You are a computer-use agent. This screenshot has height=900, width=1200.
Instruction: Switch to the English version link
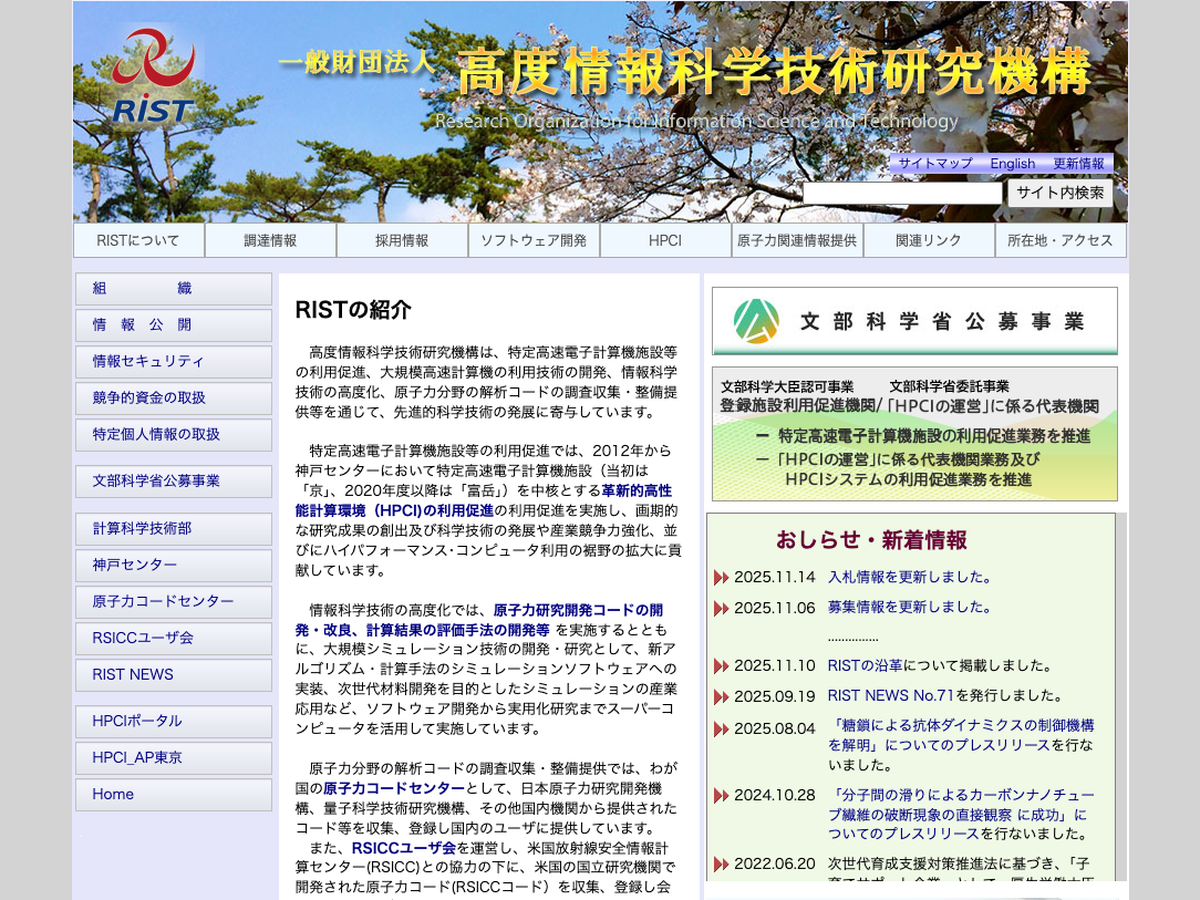click(1012, 163)
